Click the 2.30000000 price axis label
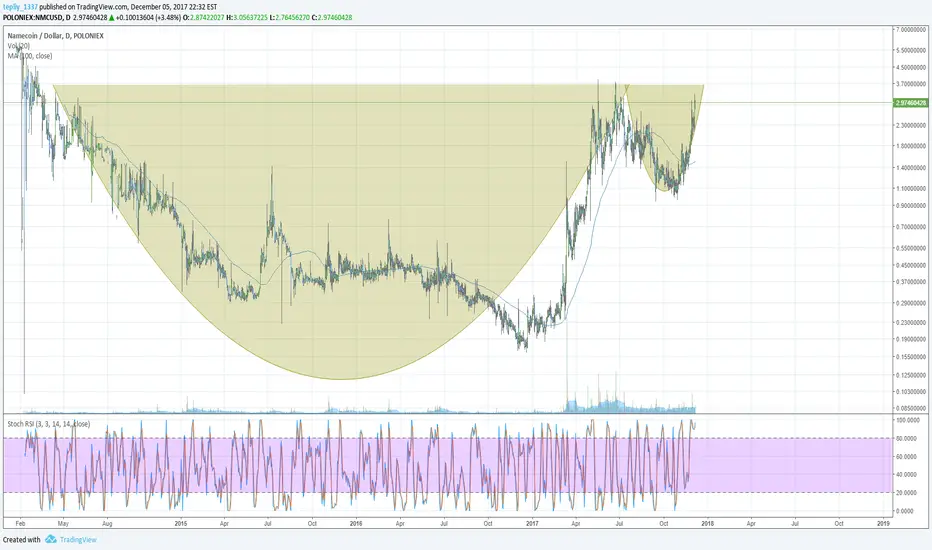 coord(912,125)
